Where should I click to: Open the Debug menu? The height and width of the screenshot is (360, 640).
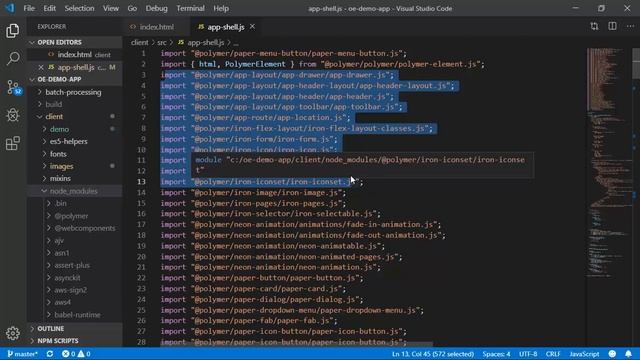click(156, 8)
